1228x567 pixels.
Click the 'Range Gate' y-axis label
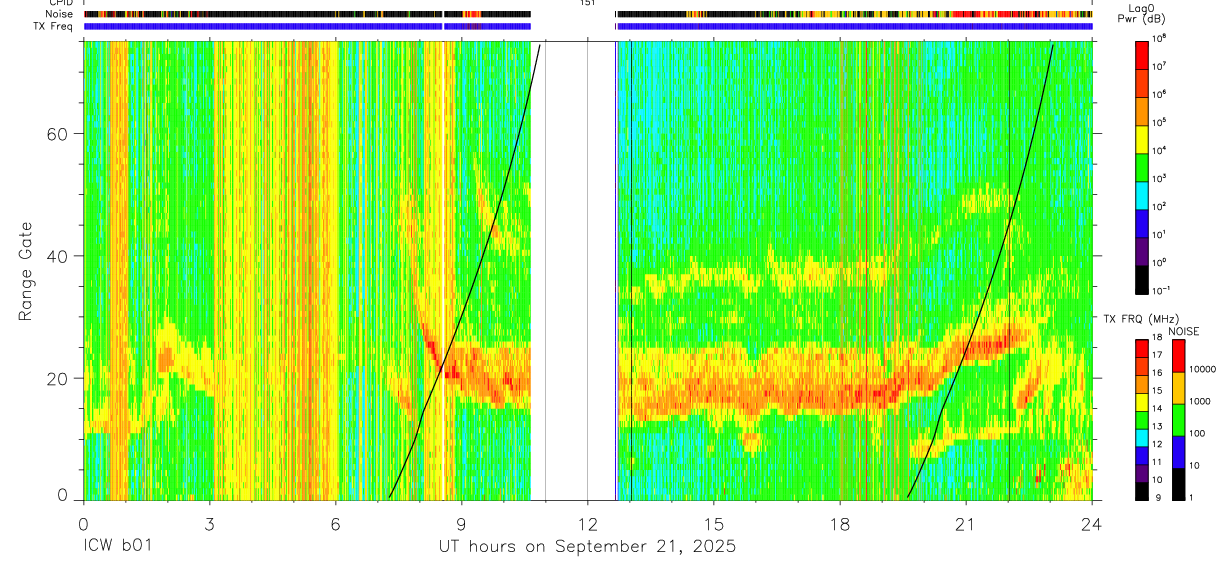click(x=25, y=271)
